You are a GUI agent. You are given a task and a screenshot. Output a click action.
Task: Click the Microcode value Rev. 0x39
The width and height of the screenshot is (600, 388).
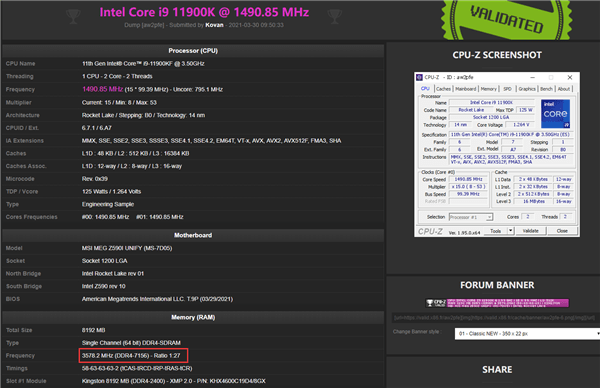pos(95,179)
